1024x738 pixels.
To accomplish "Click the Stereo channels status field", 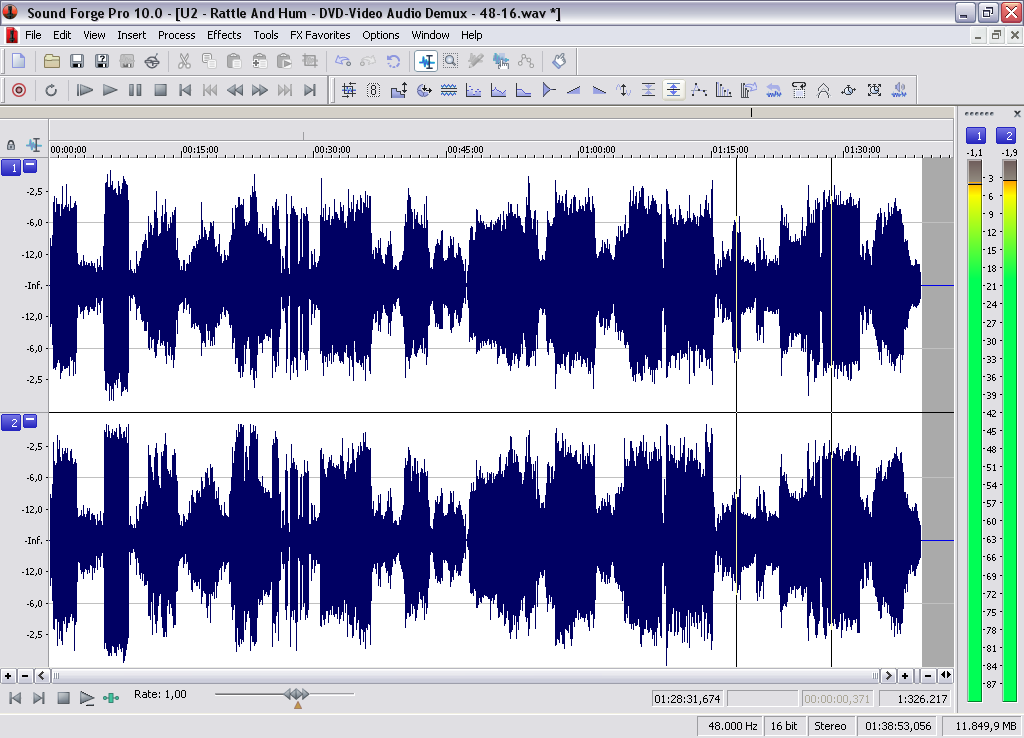I will (830, 726).
